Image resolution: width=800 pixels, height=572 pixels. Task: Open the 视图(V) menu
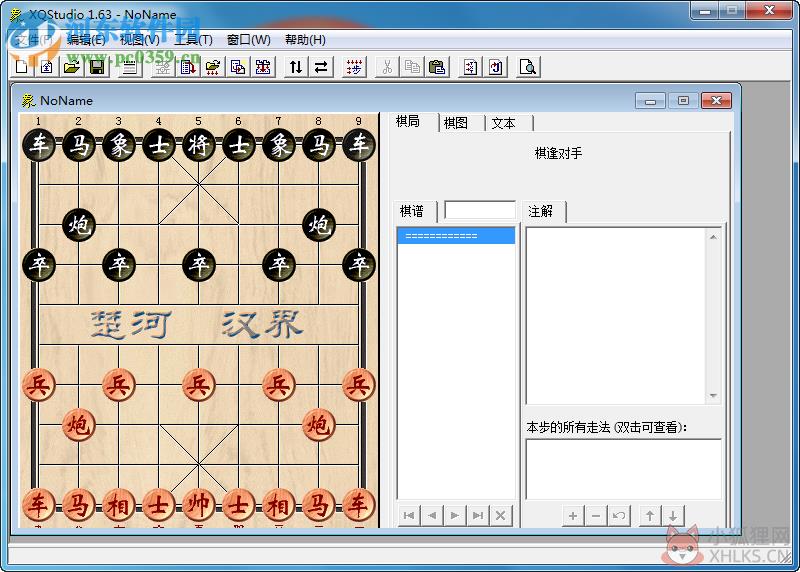click(x=140, y=40)
